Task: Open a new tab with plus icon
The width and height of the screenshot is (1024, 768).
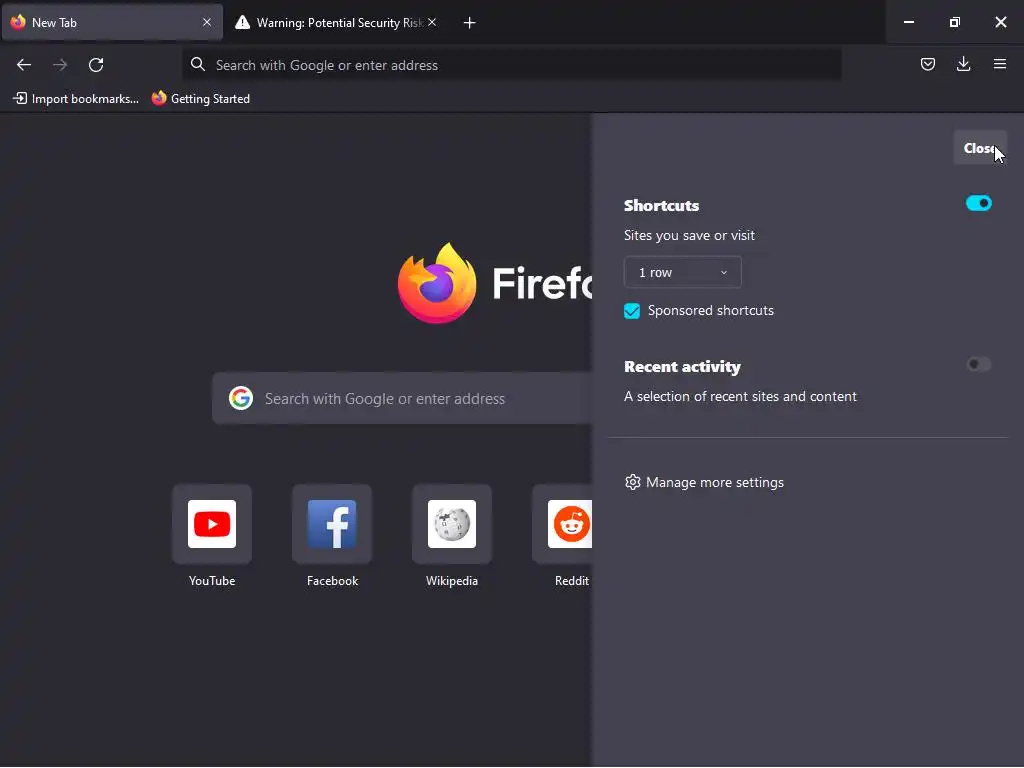Action: click(469, 23)
